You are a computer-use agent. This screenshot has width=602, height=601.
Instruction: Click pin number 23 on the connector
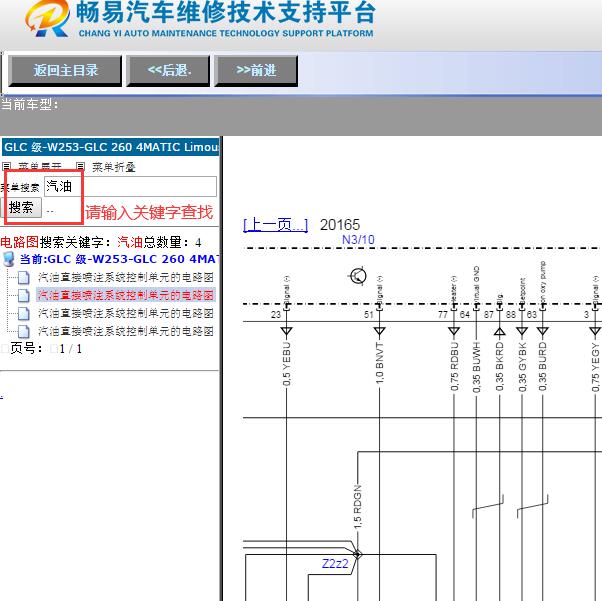pos(276,315)
